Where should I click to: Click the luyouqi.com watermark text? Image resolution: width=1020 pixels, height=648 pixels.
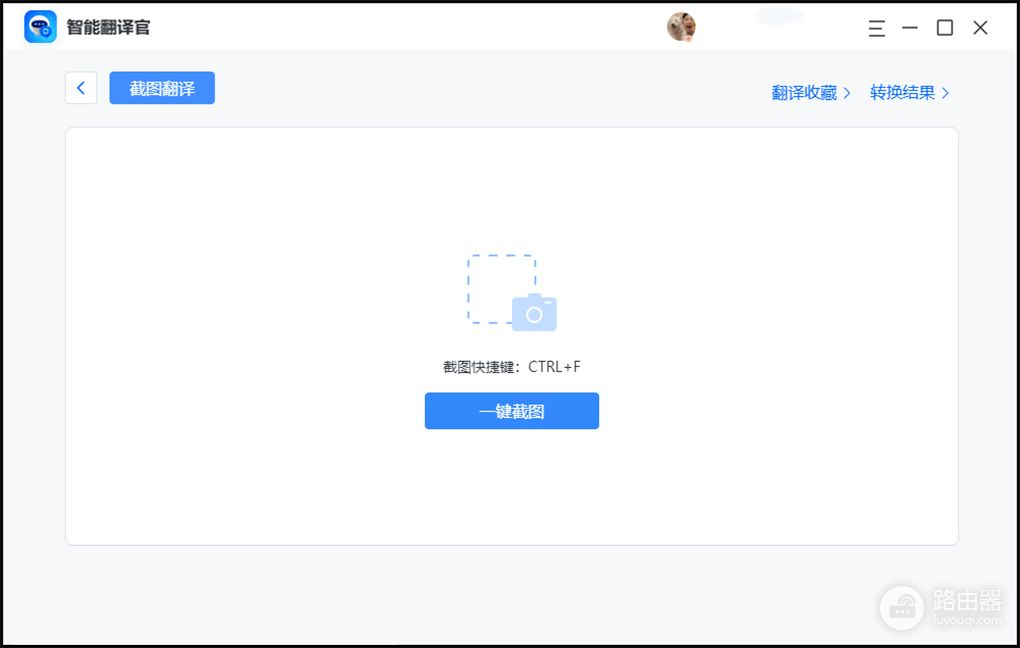967,620
